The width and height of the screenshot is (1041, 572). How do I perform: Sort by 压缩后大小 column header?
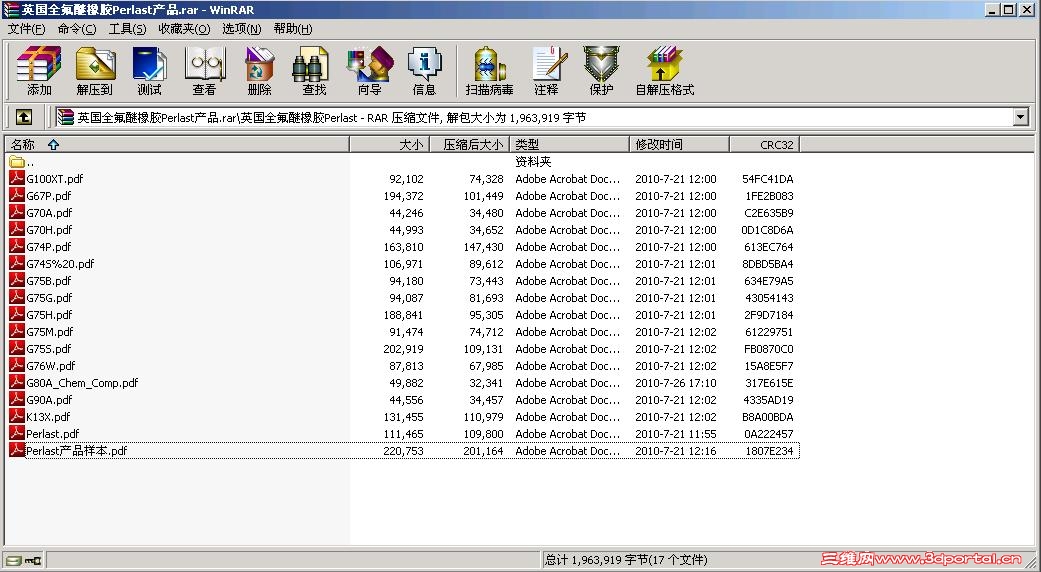pos(469,144)
